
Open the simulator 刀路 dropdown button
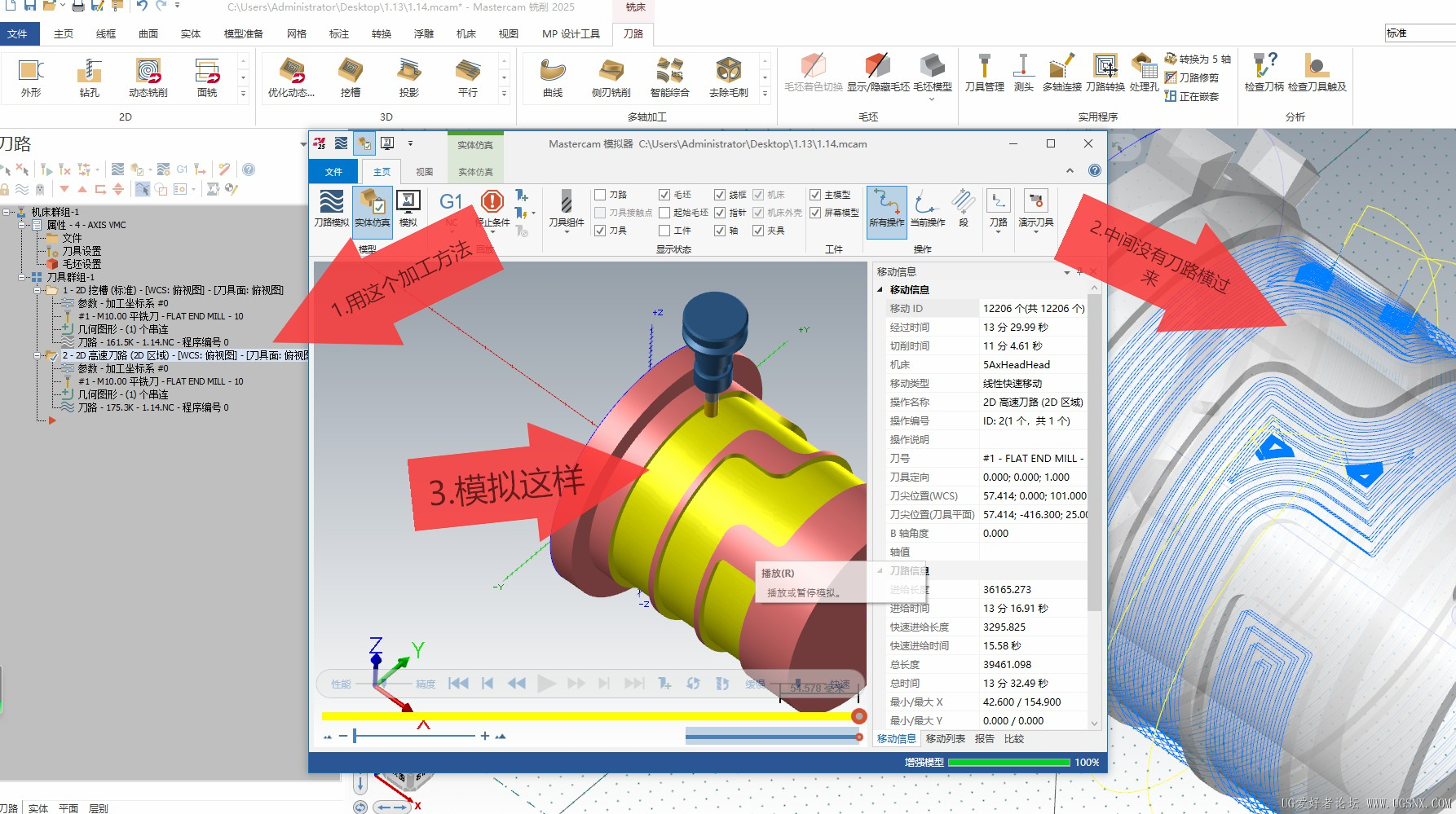coord(999,212)
